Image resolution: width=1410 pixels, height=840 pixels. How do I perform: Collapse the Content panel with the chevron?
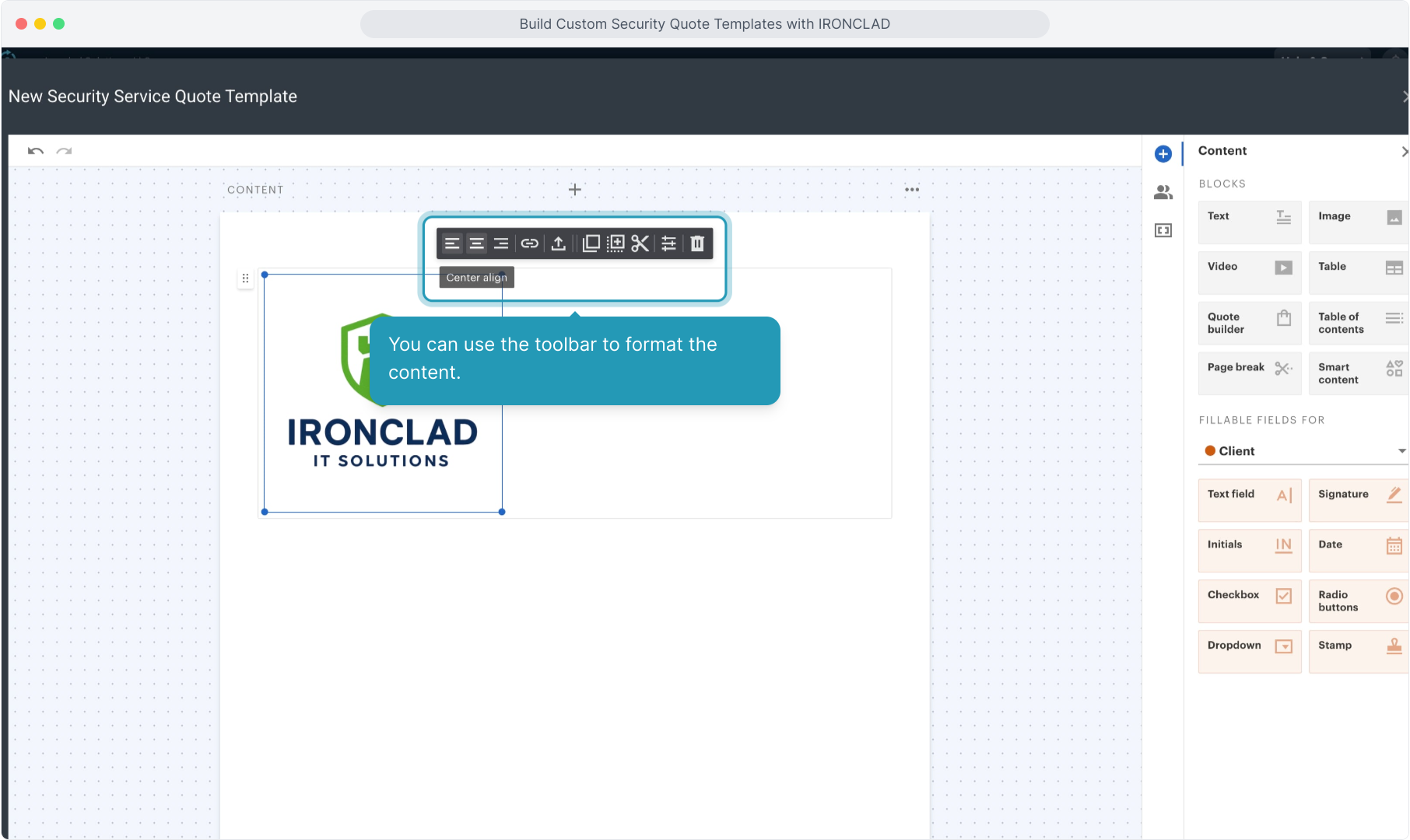point(1404,152)
